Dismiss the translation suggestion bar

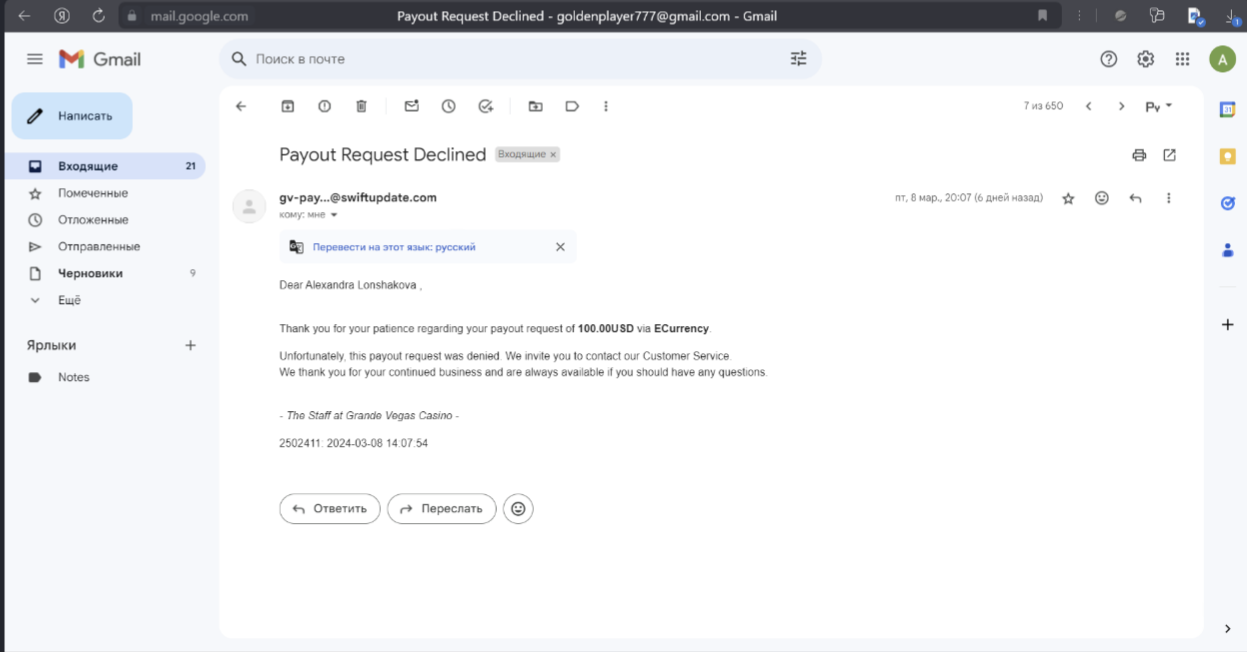[560, 247]
